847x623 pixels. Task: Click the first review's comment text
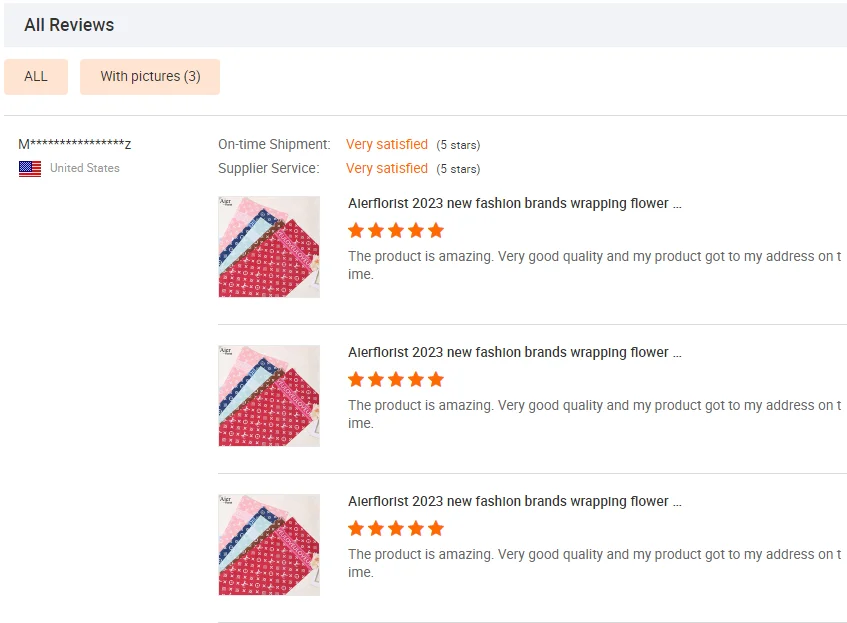pyautogui.click(x=594, y=265)
